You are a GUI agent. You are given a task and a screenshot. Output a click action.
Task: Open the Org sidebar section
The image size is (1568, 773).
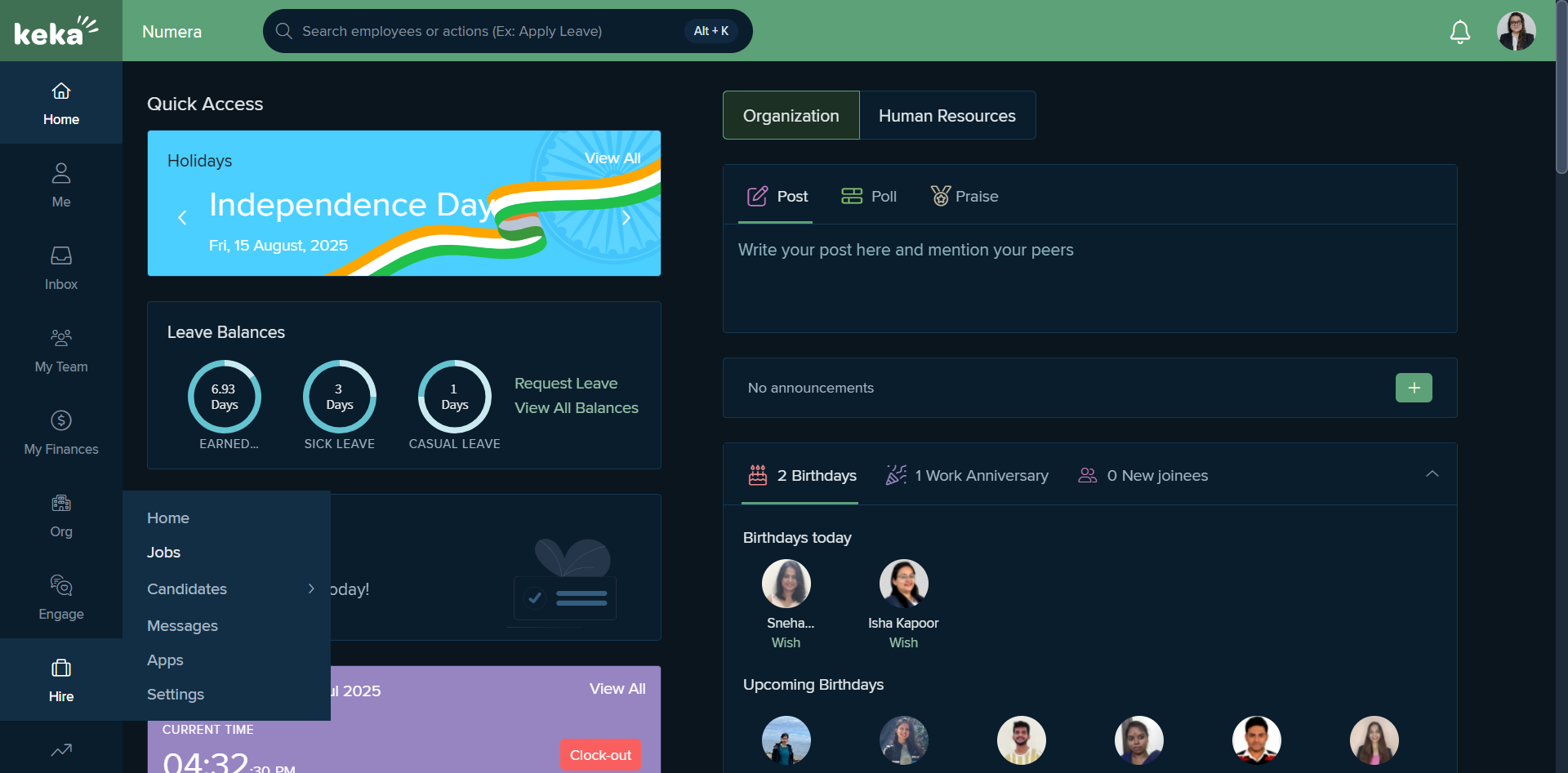tap(61, 515)
